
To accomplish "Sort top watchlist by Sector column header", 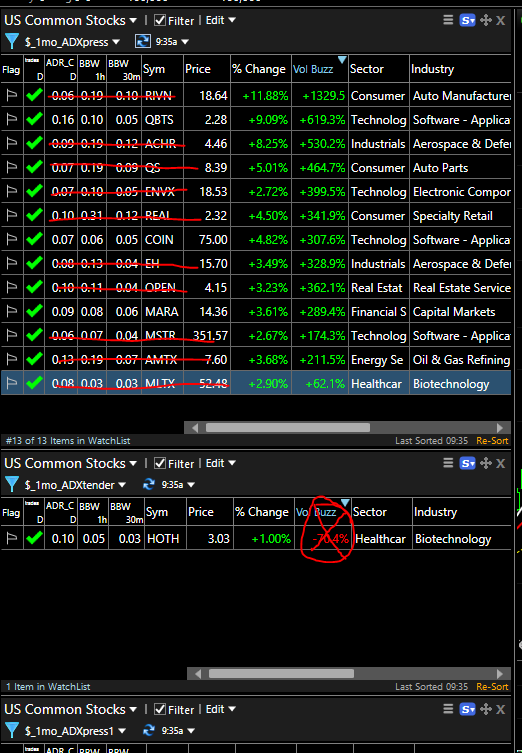I will click(379, 69).
